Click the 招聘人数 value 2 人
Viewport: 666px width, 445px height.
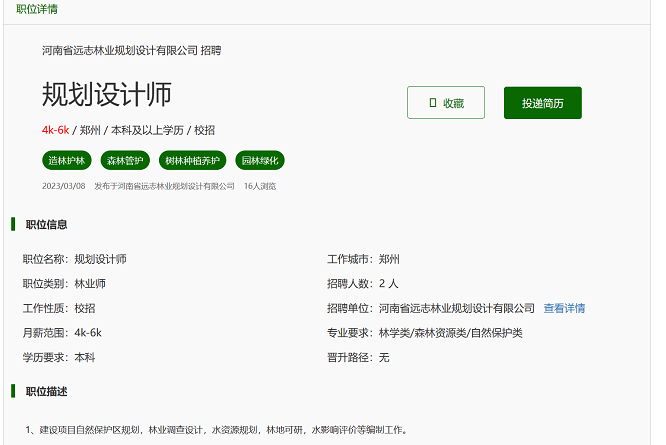point(389,284)
